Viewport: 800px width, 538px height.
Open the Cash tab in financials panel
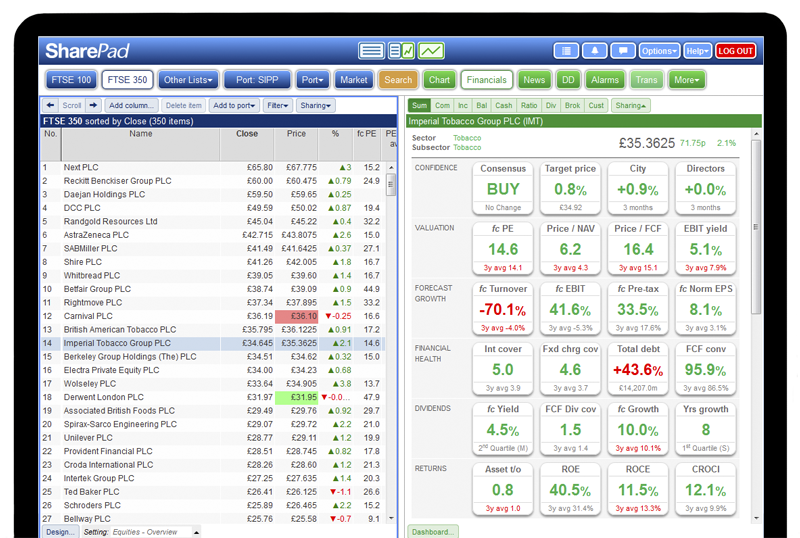pos(504,105)
